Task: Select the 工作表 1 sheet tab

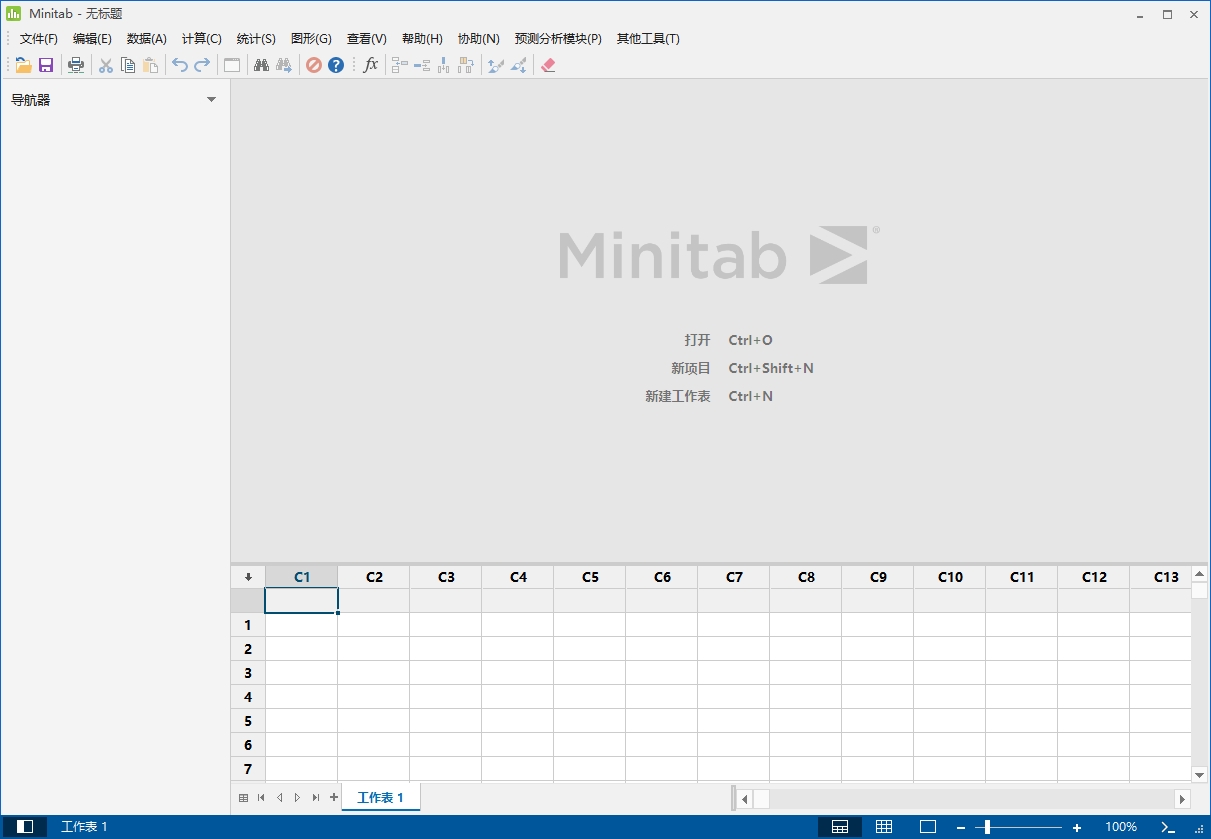Action: click(381, 797)
